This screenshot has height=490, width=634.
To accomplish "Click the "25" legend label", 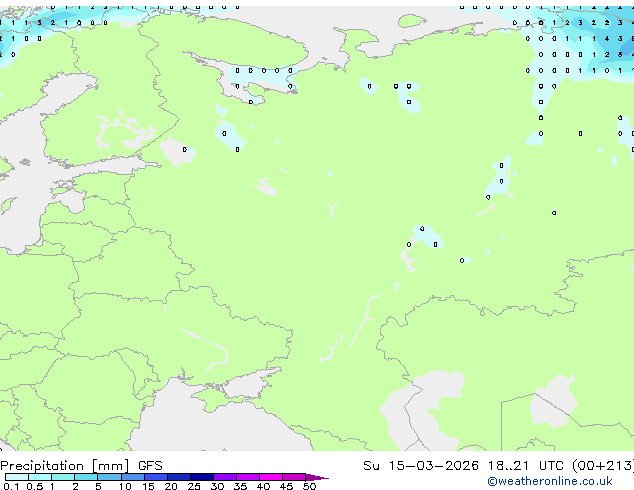I will pyautogui.click(x=194, y=486).
